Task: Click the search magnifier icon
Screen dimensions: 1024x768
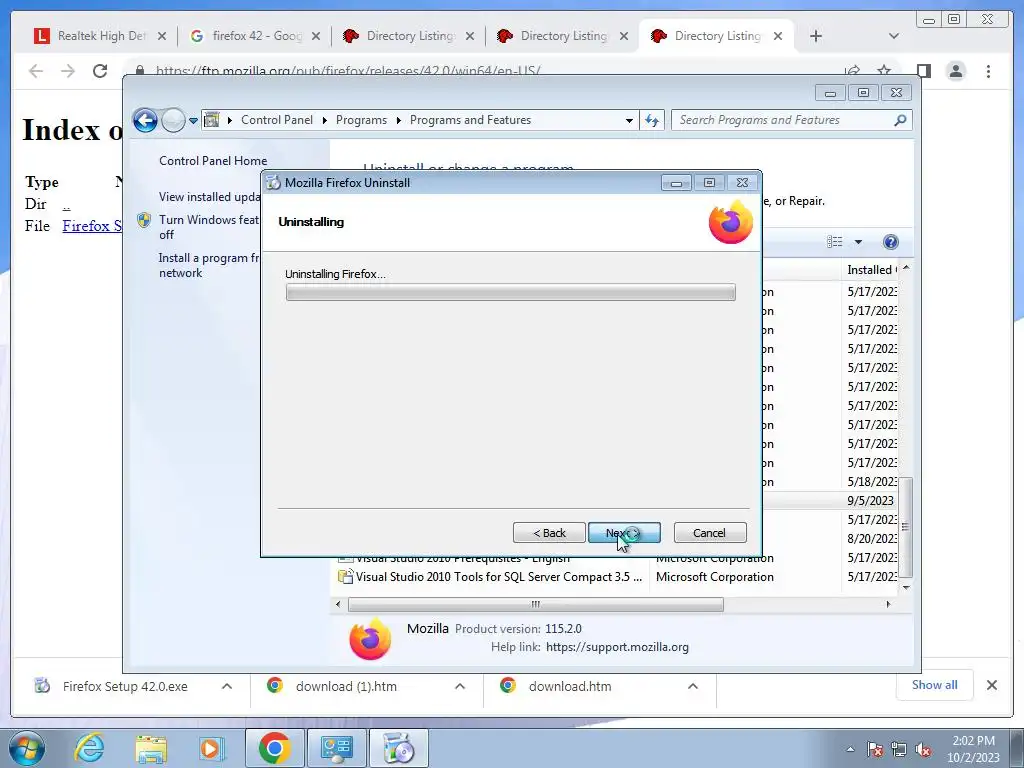Action: click(900, 120)
